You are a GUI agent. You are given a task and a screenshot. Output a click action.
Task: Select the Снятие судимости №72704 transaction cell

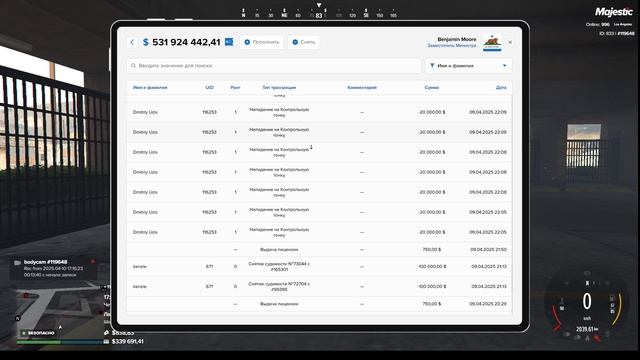click(x=279, y=287)
